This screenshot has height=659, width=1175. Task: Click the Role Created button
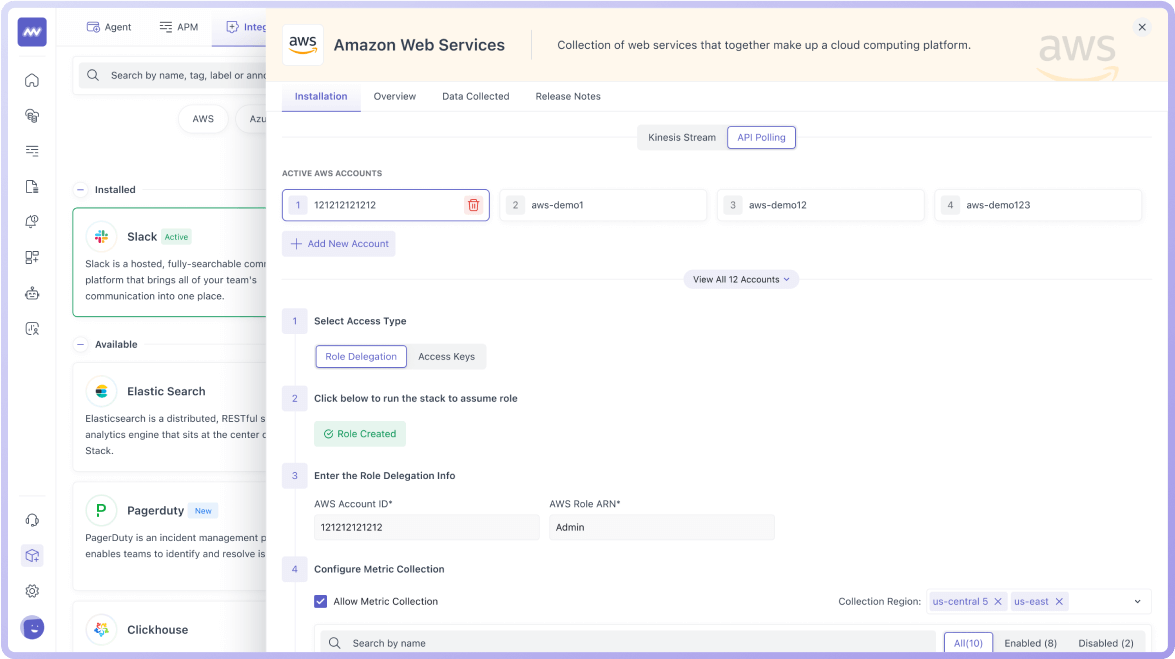pos(360,434)
